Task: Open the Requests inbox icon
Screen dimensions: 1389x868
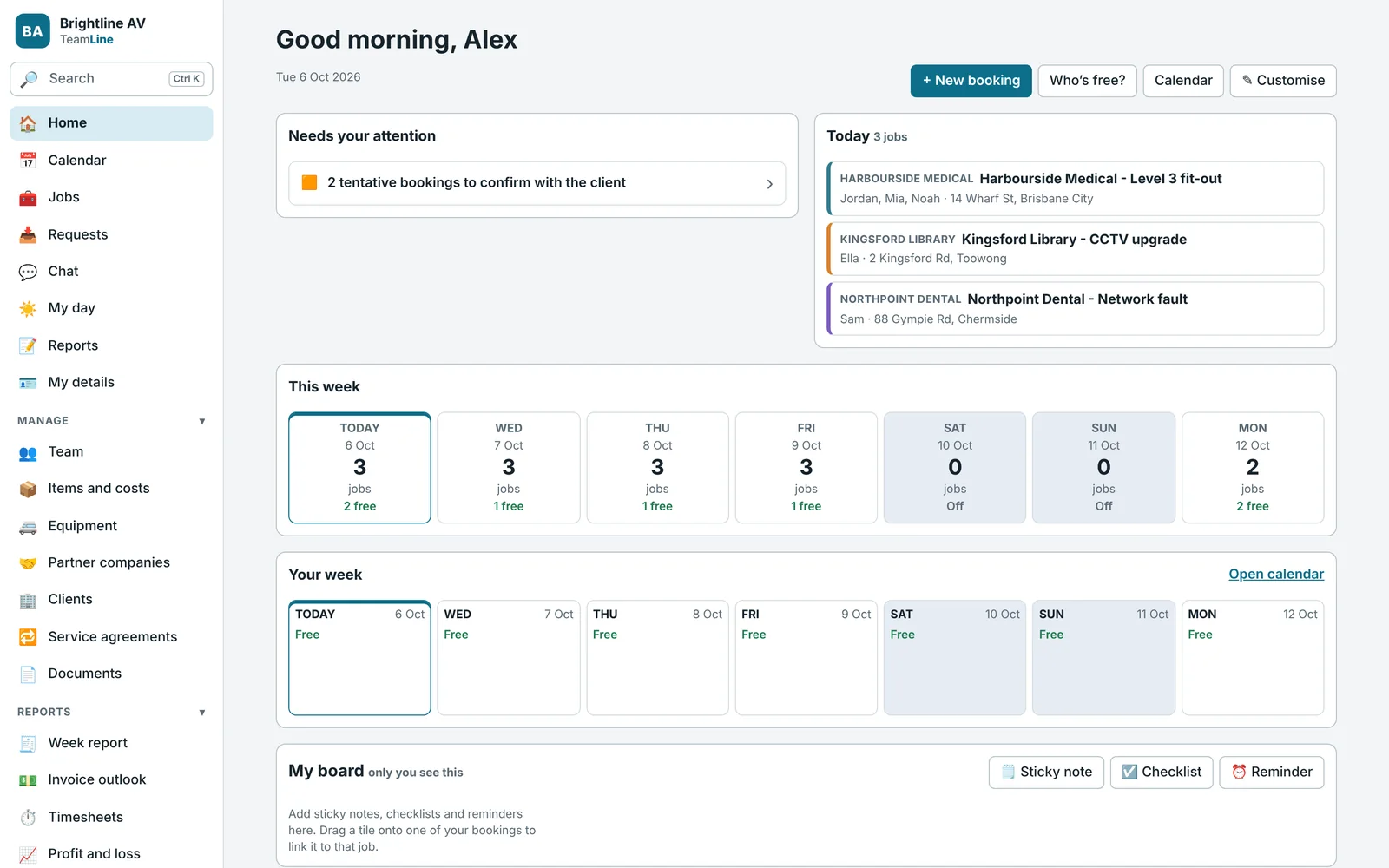Action: coord(28,234)
